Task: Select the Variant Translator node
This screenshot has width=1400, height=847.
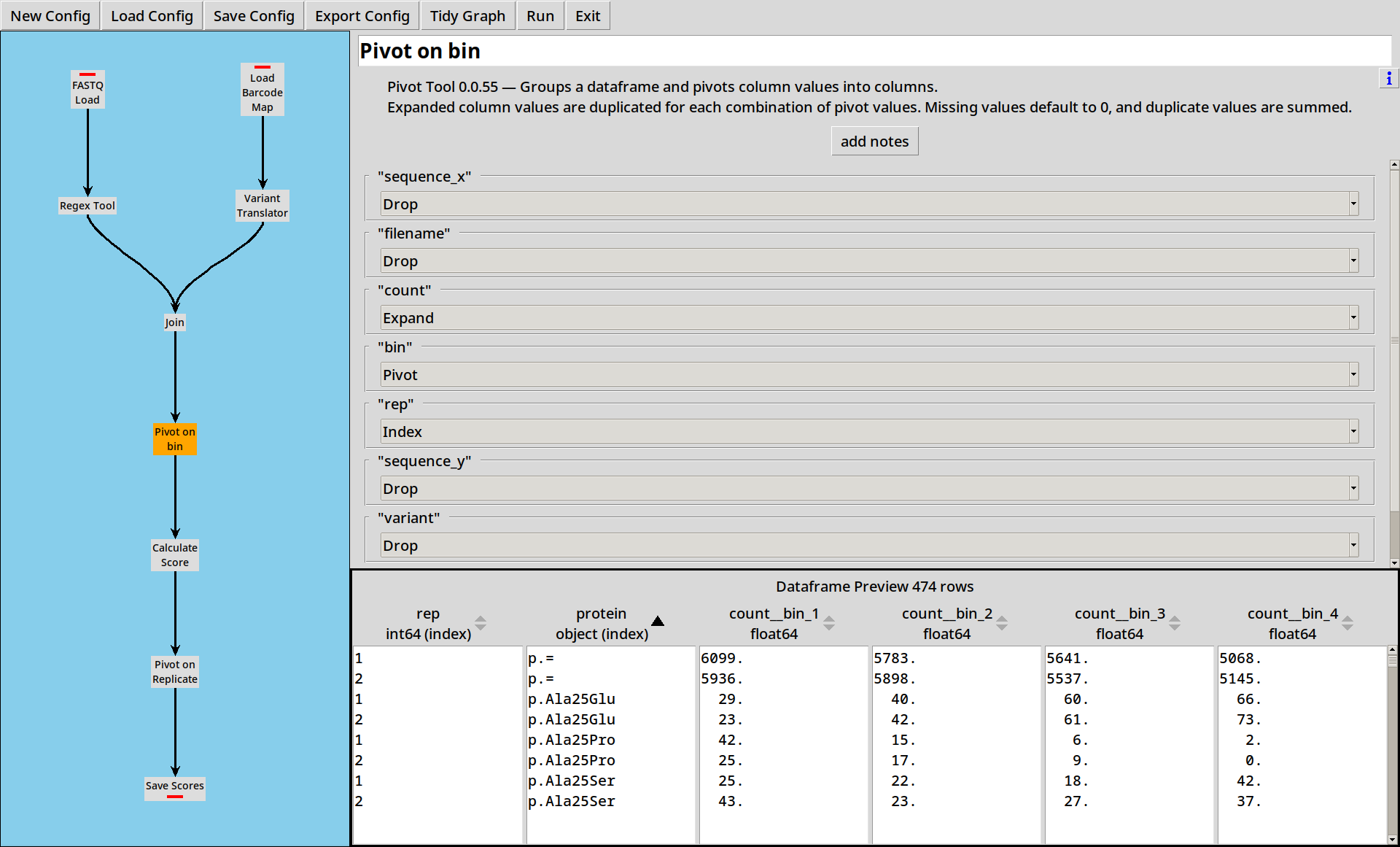Action: click(262, 206)
